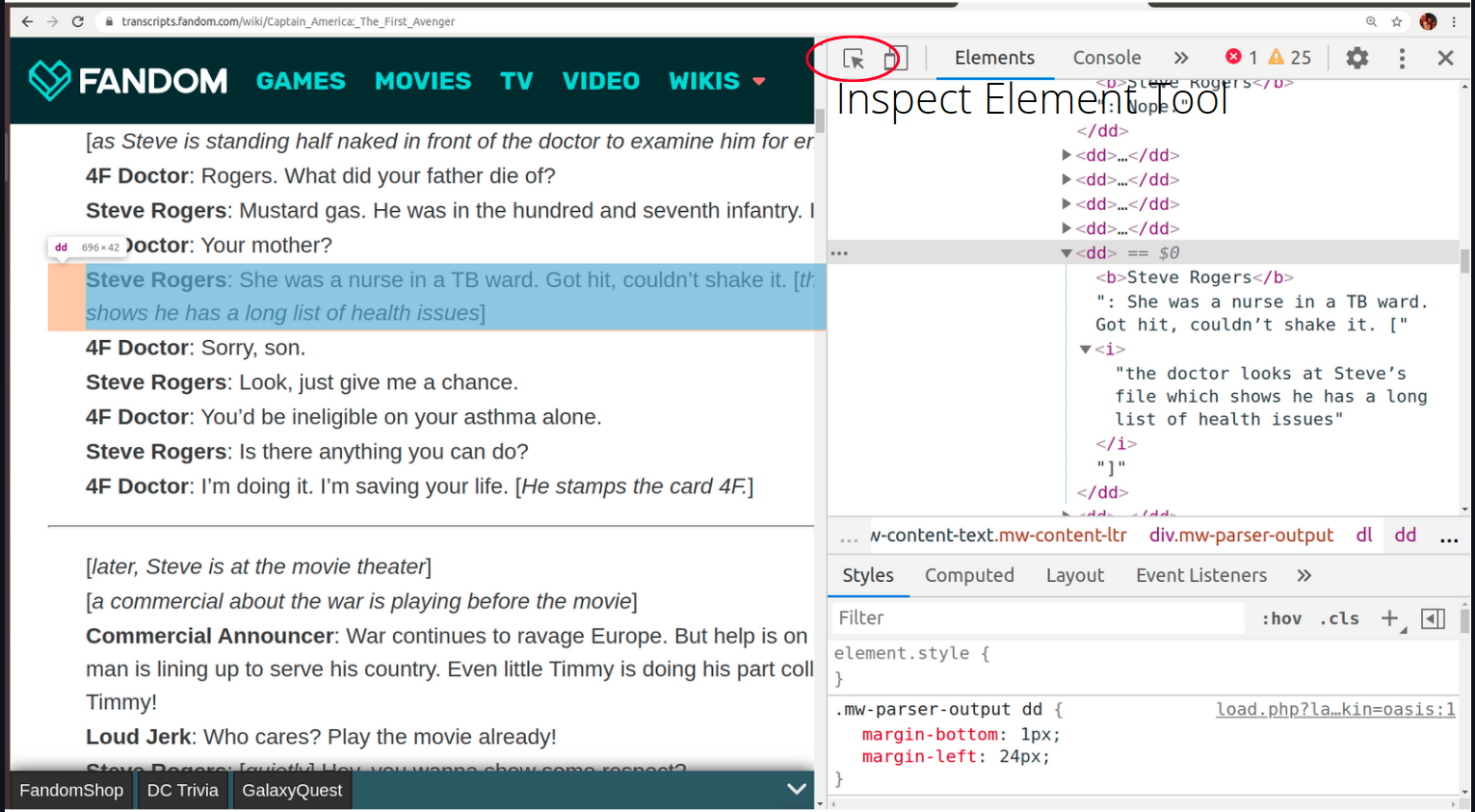
Task: Click Loud Jerk dialogue line
Action: [321, 737]
